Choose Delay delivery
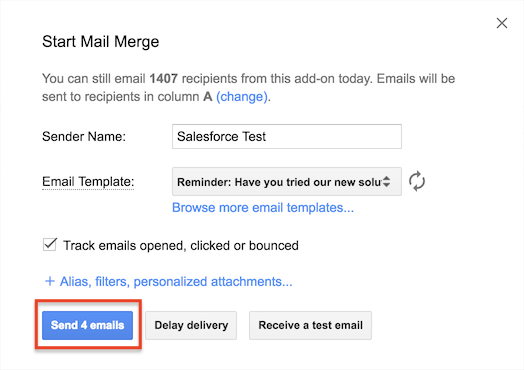 [x=191, y=325]
